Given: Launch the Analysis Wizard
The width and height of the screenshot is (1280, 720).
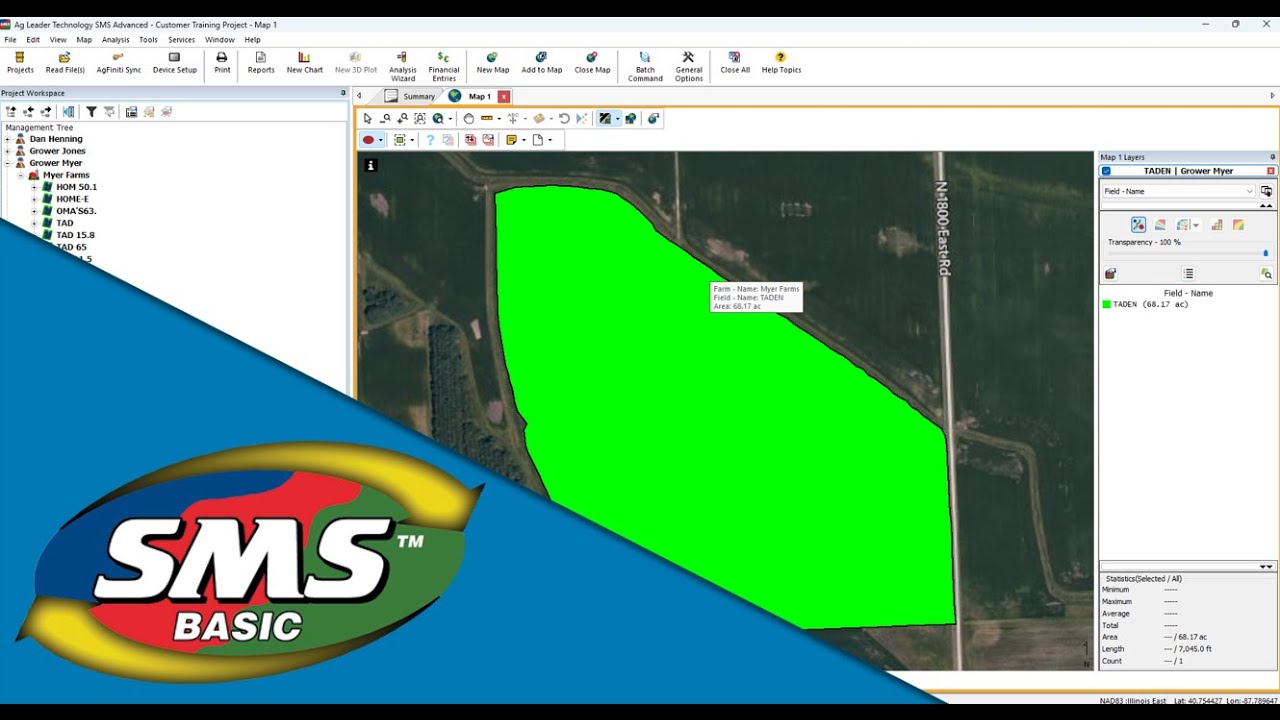Looking at the screenshot, I should click(403, 66).
